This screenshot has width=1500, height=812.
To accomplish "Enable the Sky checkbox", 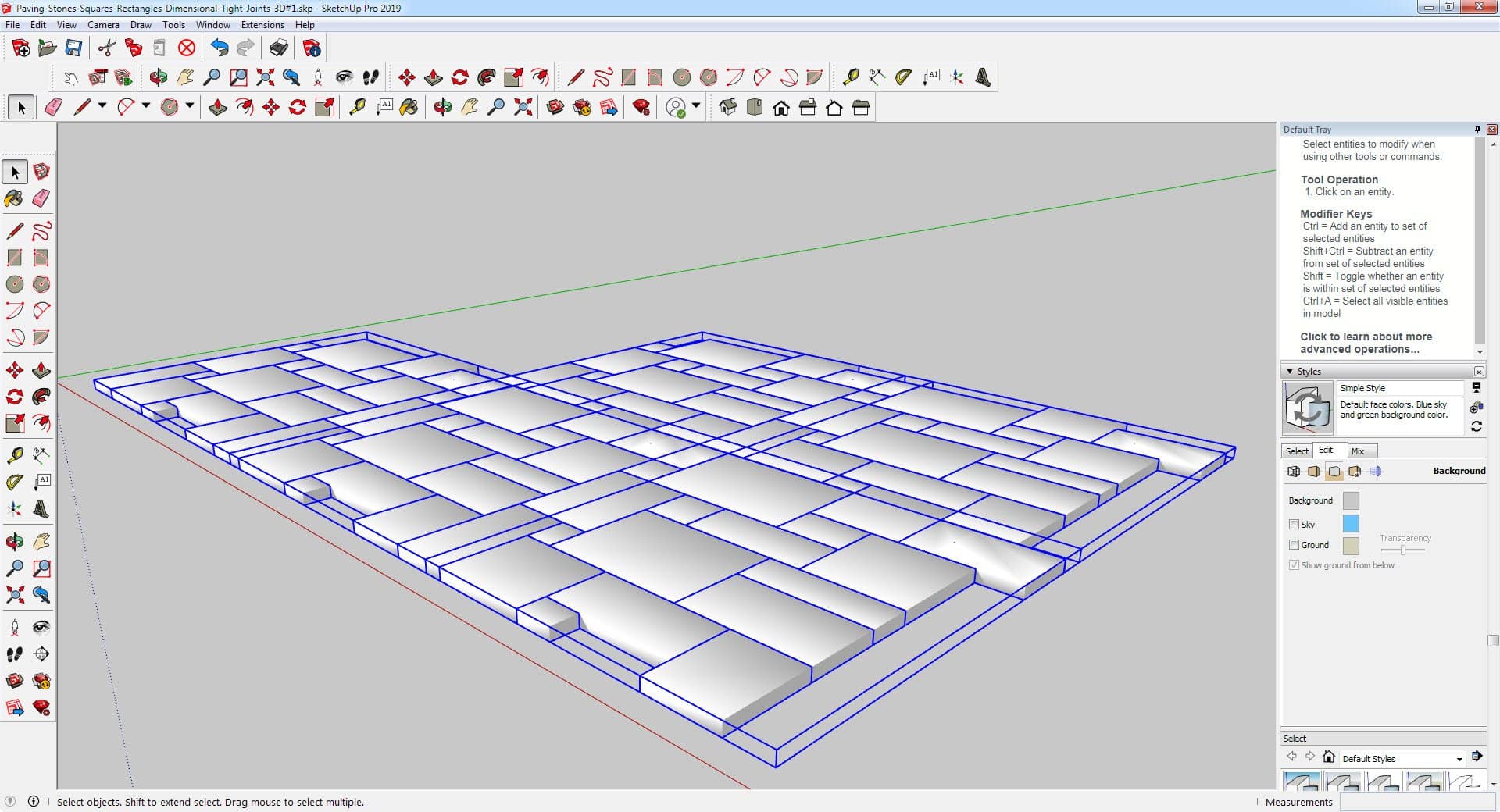I will click(x=1294, y=525).
